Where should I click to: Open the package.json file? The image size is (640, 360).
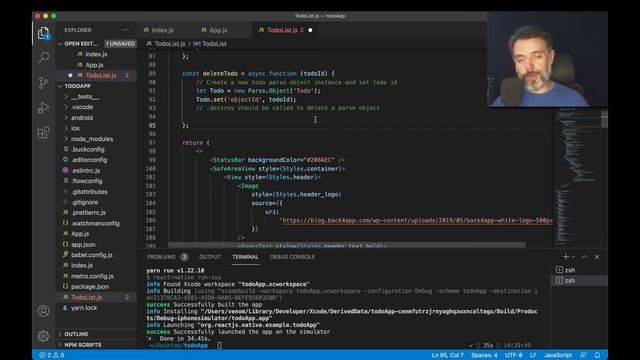(90, 287)
